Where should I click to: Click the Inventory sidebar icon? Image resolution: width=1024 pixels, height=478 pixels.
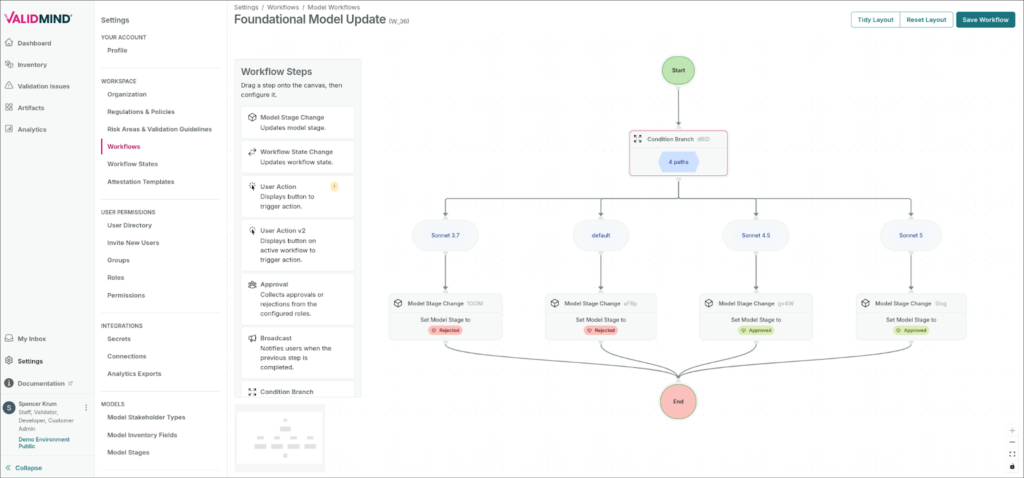pos(9,64)
